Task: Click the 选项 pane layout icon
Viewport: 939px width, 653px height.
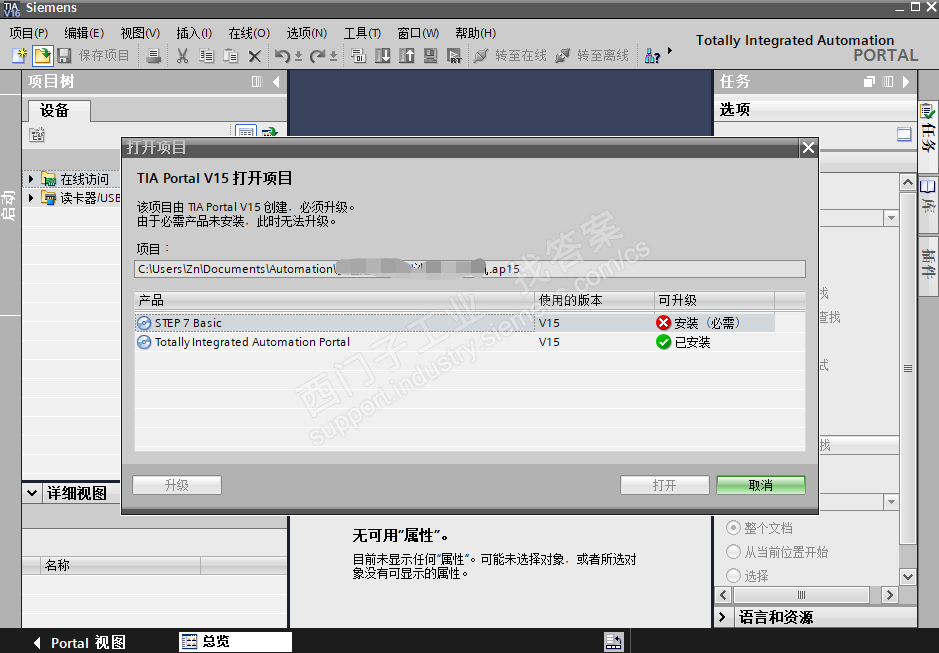Action: coord(904,134)
